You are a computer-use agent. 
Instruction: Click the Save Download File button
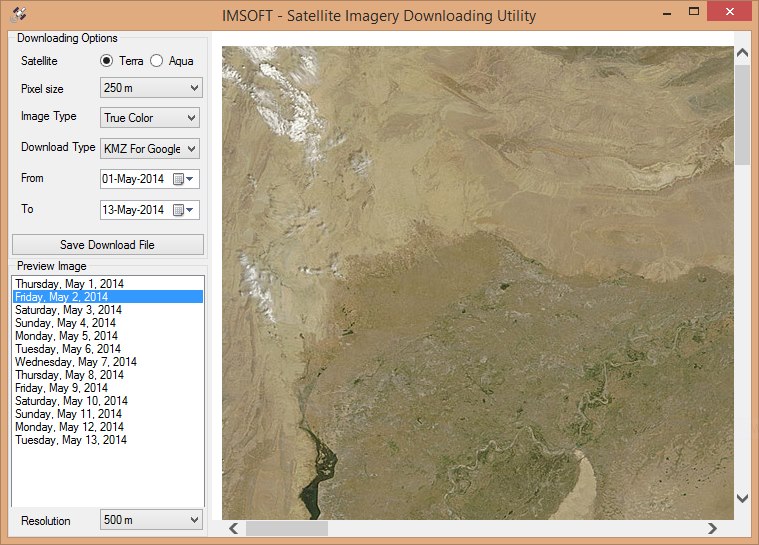coord(108,244)
